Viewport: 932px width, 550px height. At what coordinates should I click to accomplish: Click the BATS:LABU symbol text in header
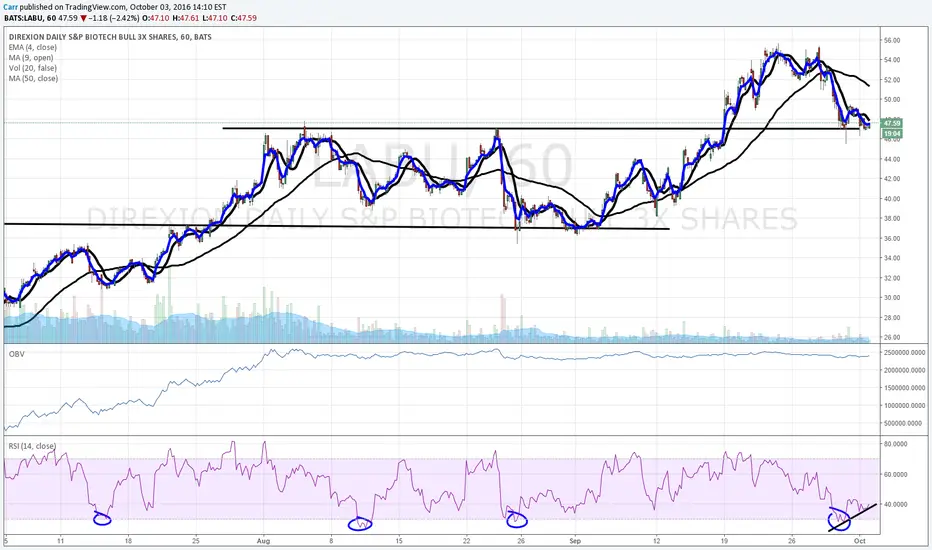pyautogui.click(x=24, y=18)
